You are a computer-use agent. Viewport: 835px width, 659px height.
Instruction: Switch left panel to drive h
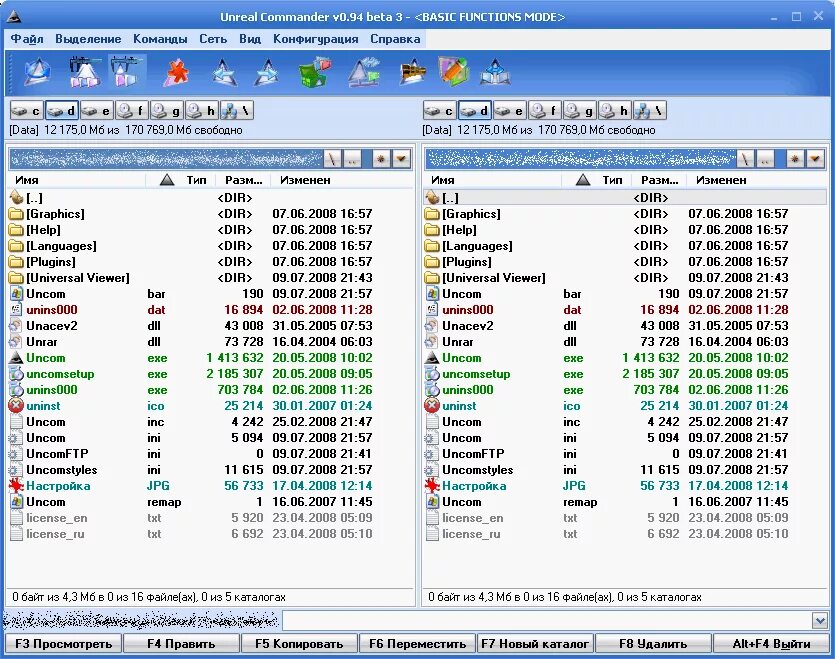pos(201,111)
